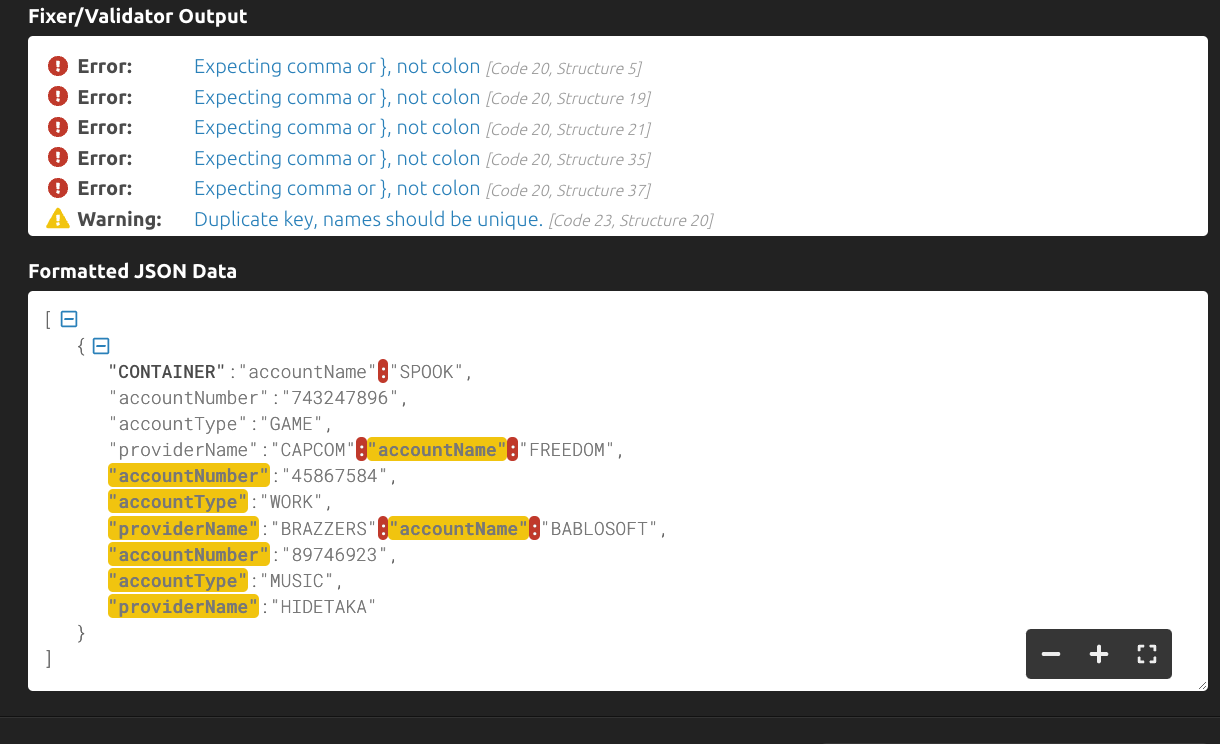Viewport: 1220px width, 744px height.
Task: Click the highlighted accountName key before "FREEDOM"
Action: tap(437, 450)
